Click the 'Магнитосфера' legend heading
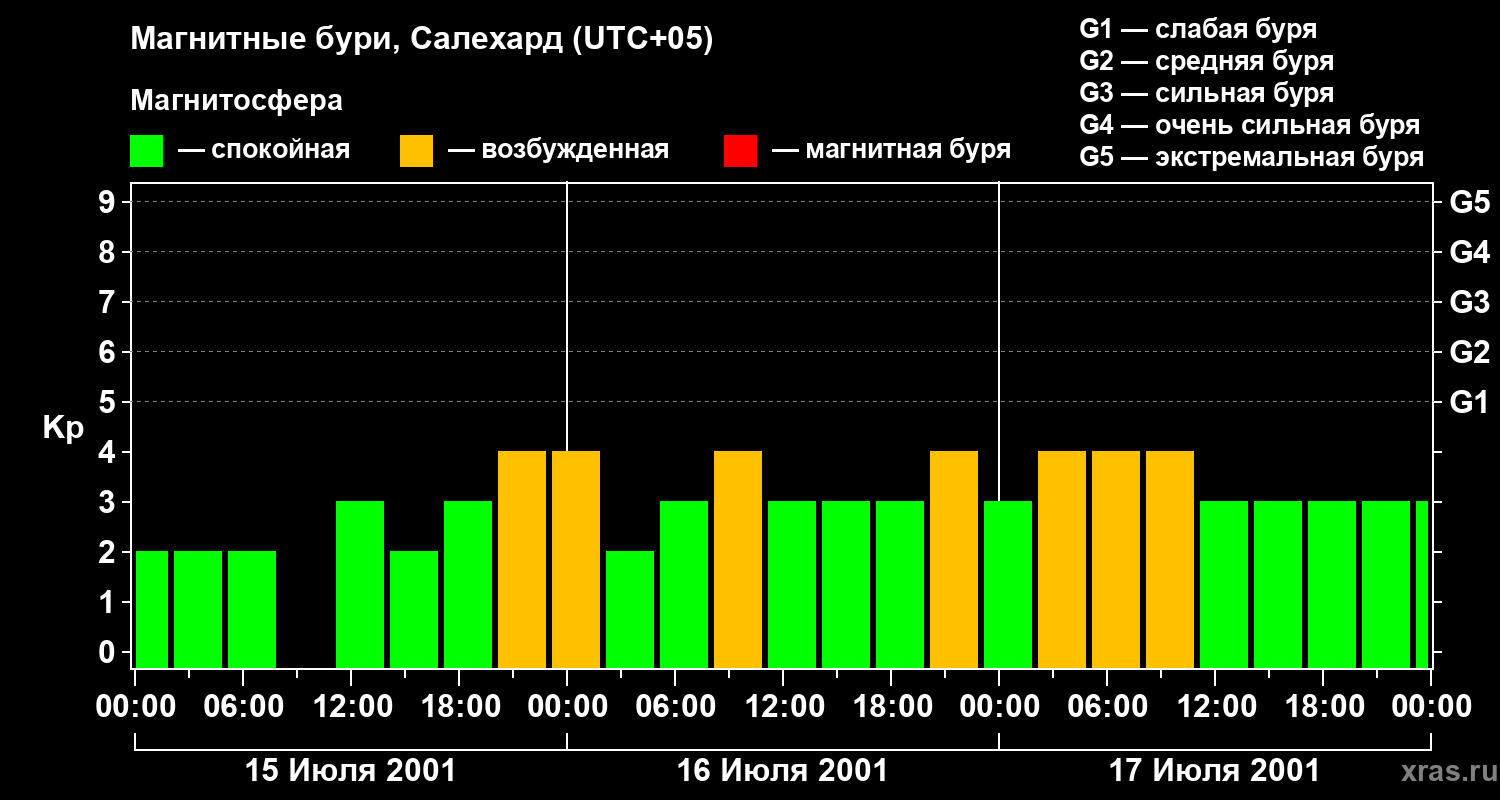The image size is (1500, 800). [x=236, y=101]
